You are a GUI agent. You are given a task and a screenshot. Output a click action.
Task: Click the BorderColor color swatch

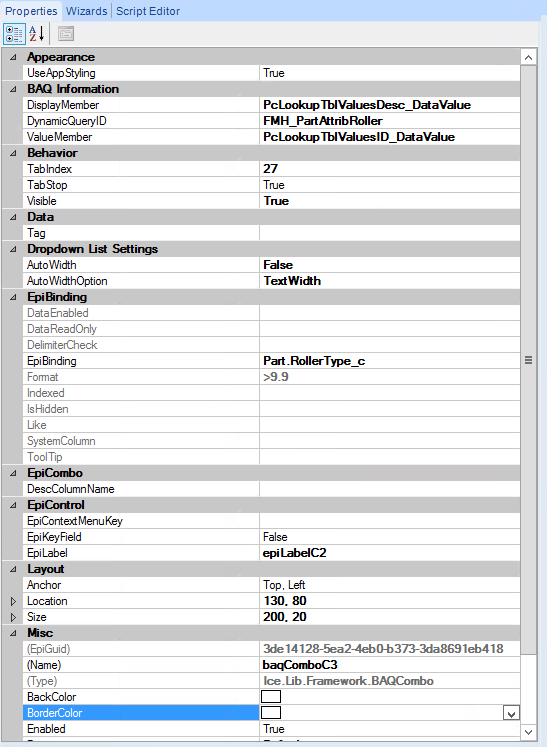271,713
